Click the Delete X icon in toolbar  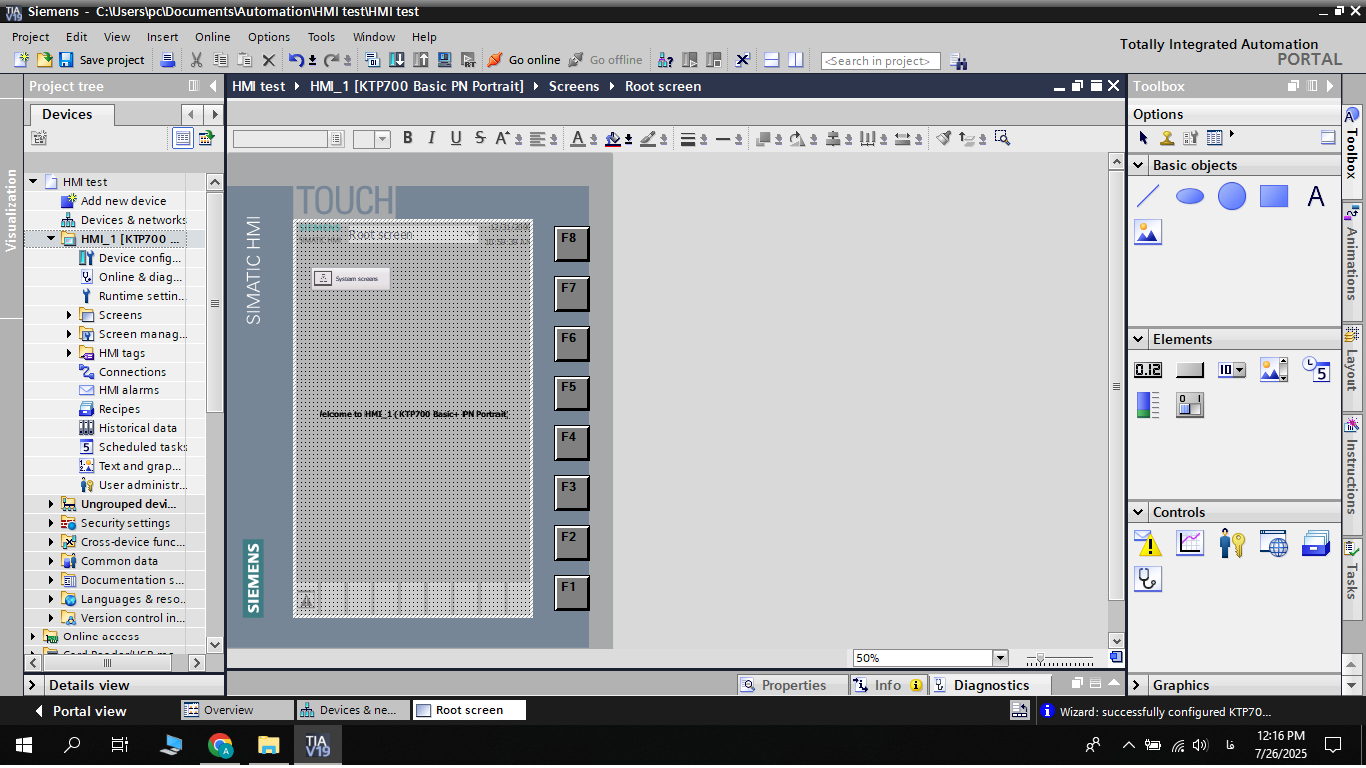268,60
